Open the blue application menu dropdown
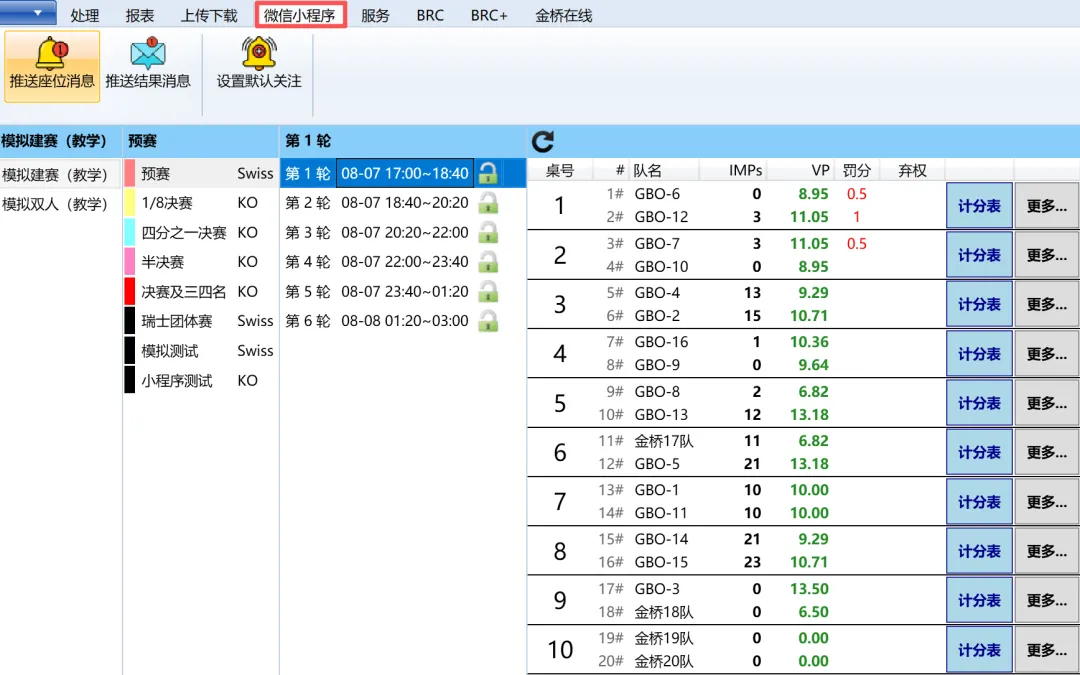The height and width of the screenshot is (675, 1080). pyautogui.click(x=28, y=12)
